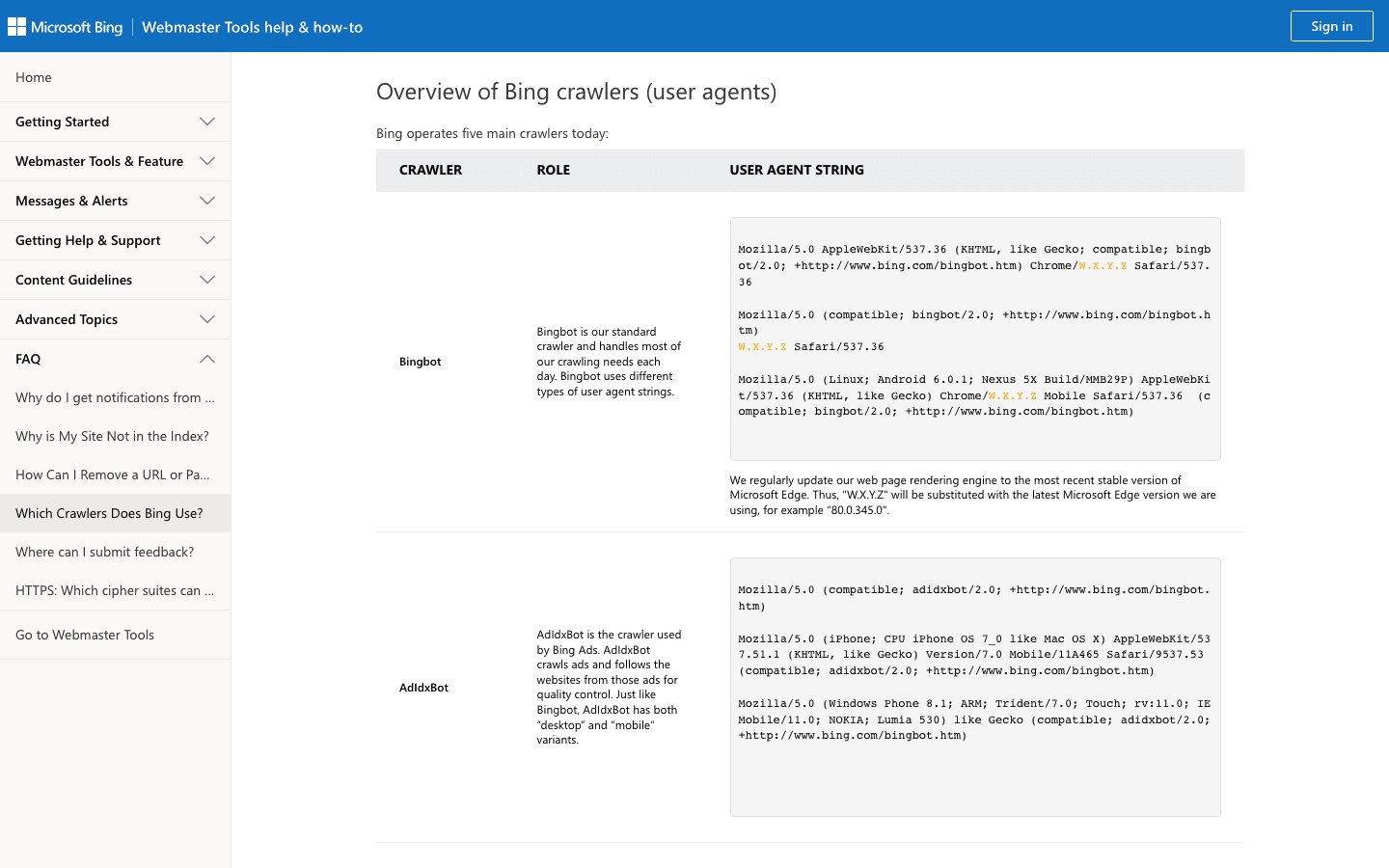Go to Webmaster Tools link

pos(85,635)
